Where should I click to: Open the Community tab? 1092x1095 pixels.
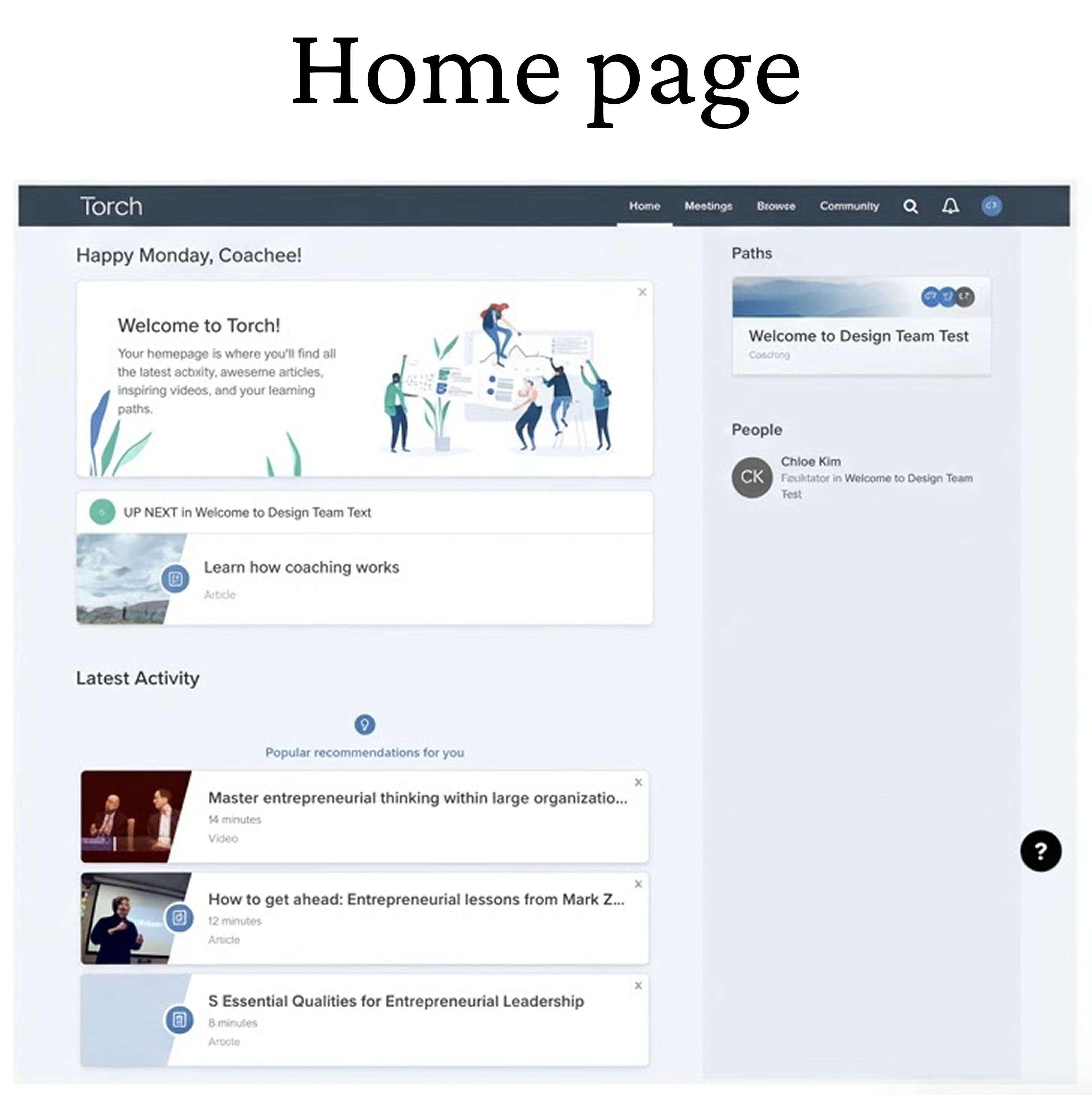point(849,206)
